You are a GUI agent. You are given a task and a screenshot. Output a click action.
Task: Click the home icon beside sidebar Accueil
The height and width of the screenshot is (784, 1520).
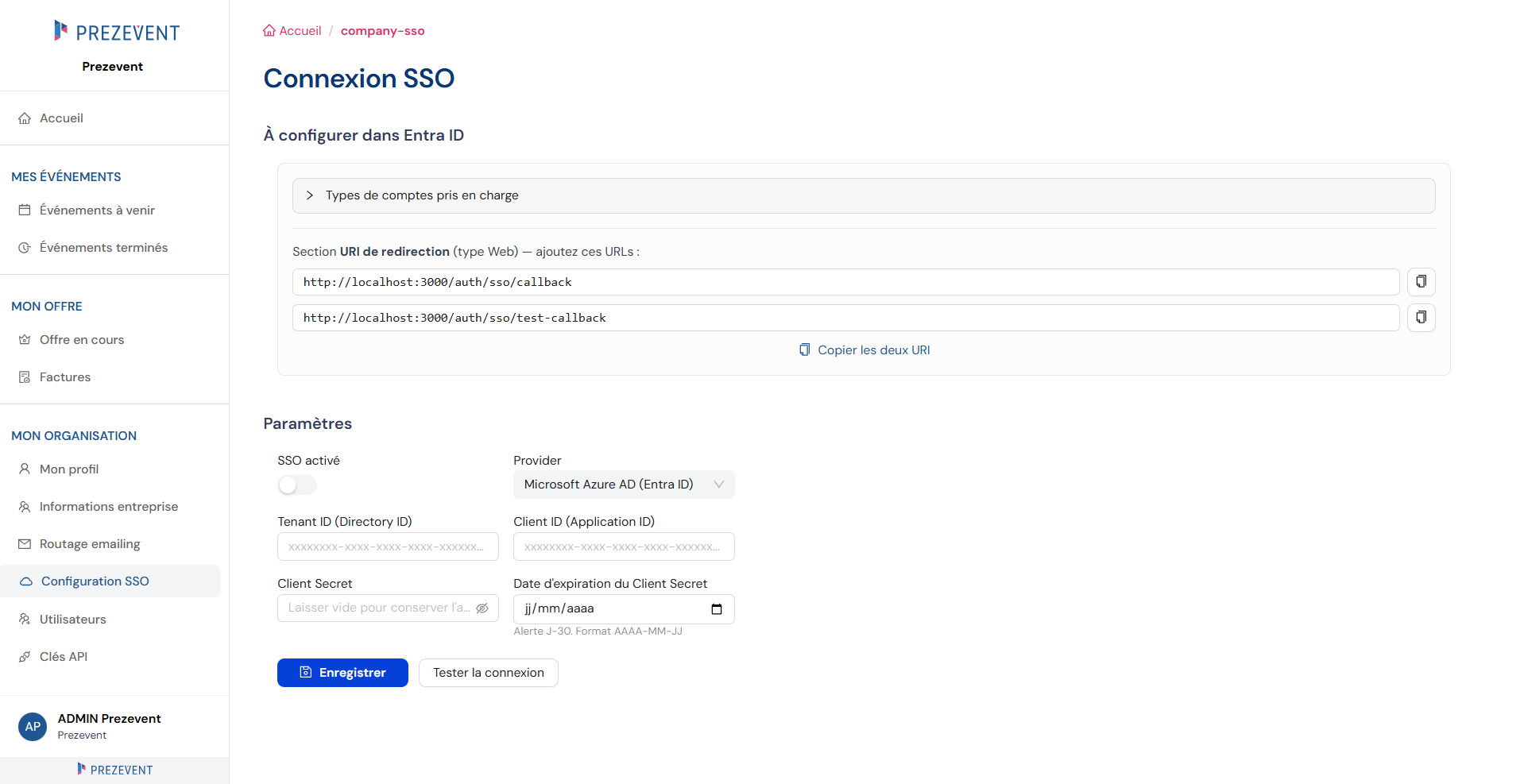point(25,118)
